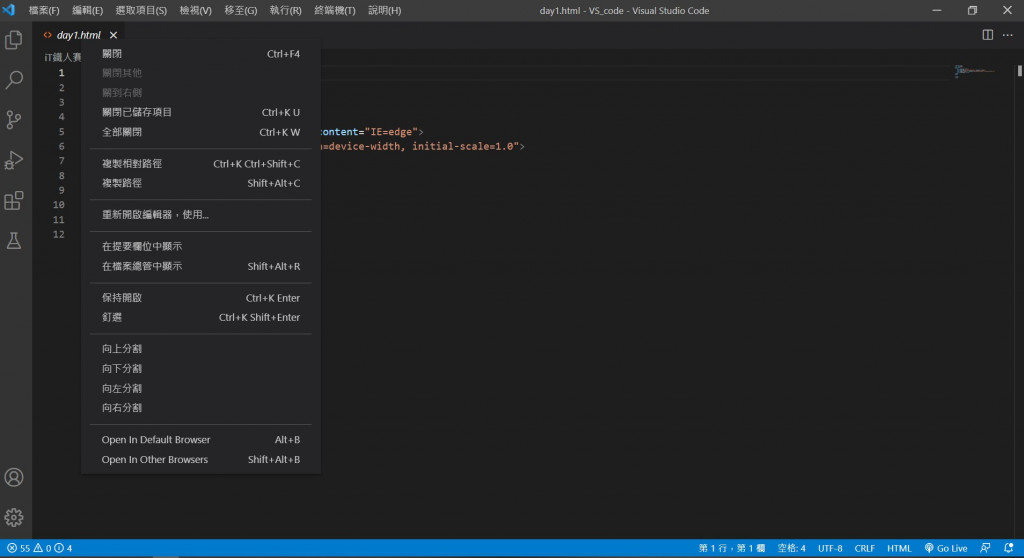Select the day1.html editor tab
The height and width of the screenshot is (558, 1024).
coord(78,35)
